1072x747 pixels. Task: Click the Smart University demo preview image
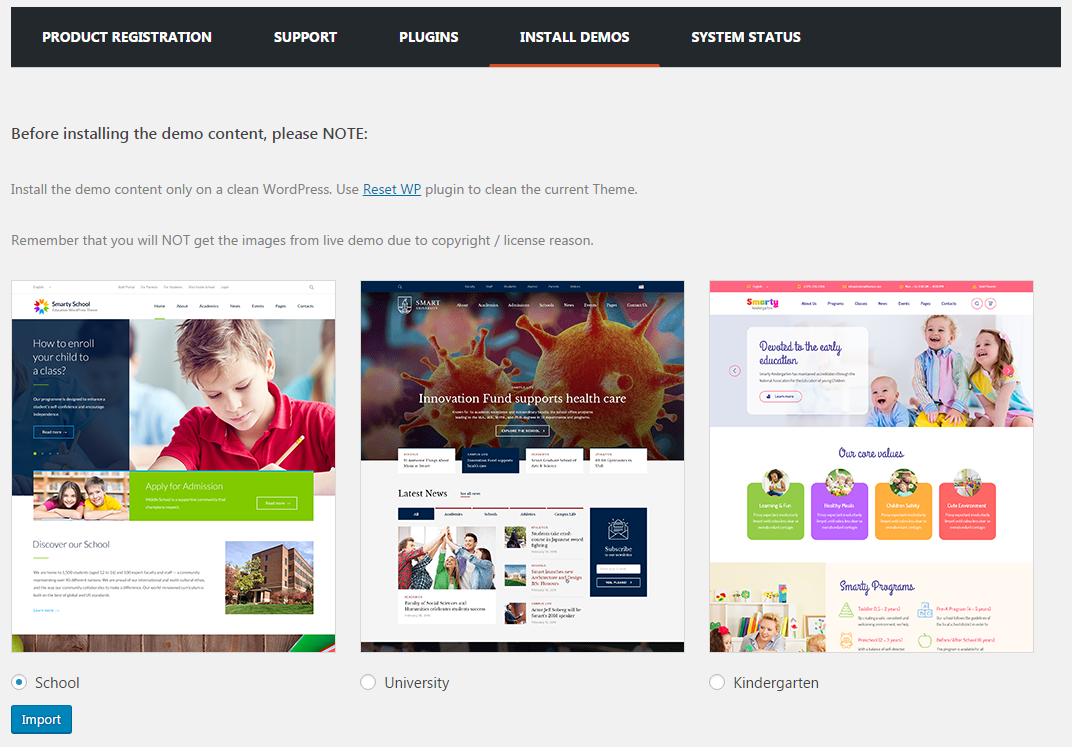coord(522,466)
